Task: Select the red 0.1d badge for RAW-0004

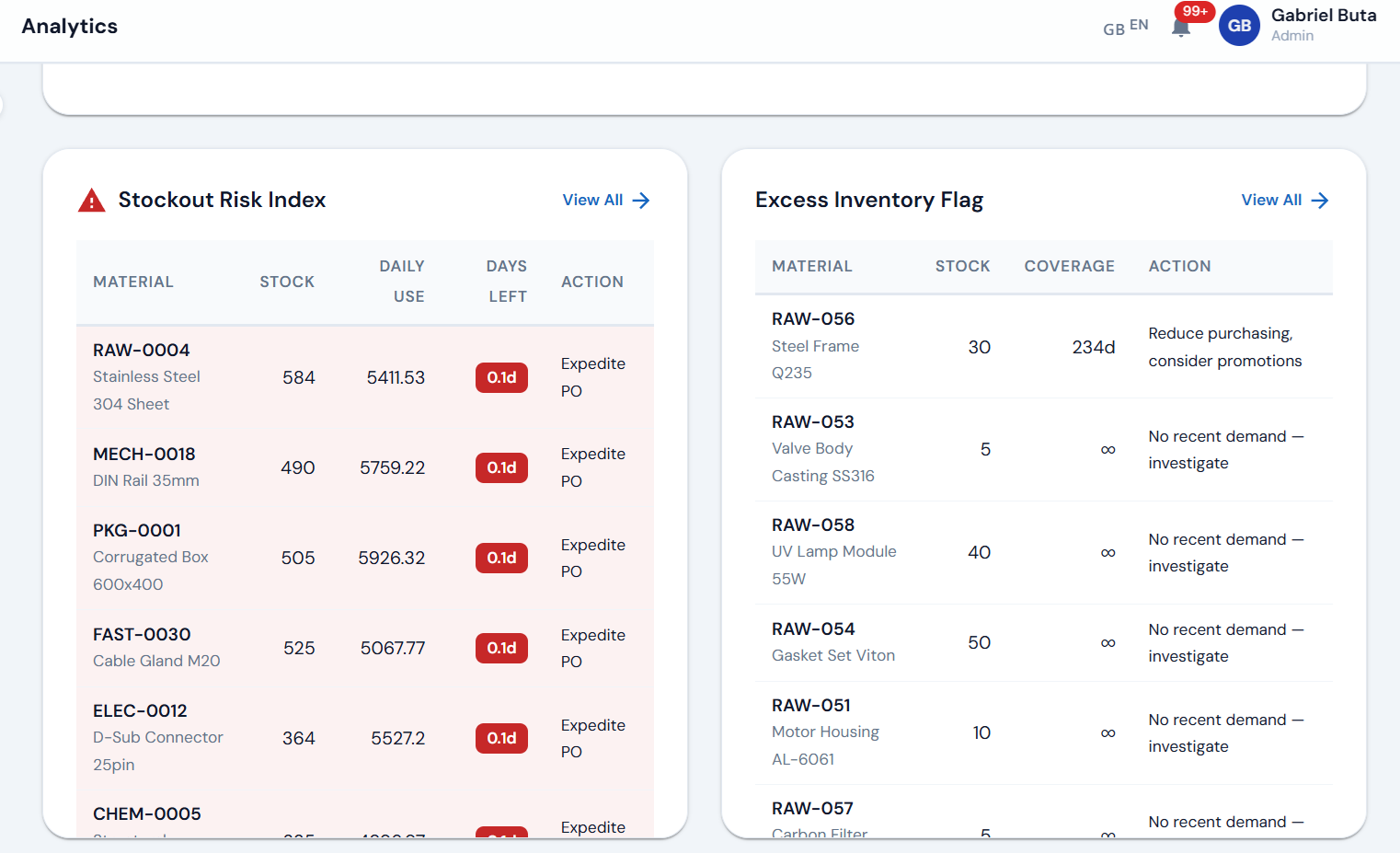Action: pyautogui.click(x=501, y=377)
